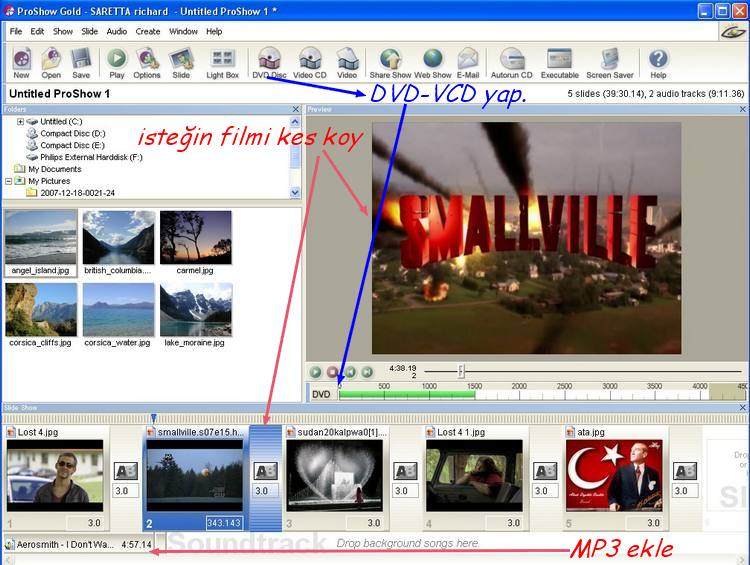Screen dimensions: 750x565
Task: Open the File menu
Action: pos(16,32)
